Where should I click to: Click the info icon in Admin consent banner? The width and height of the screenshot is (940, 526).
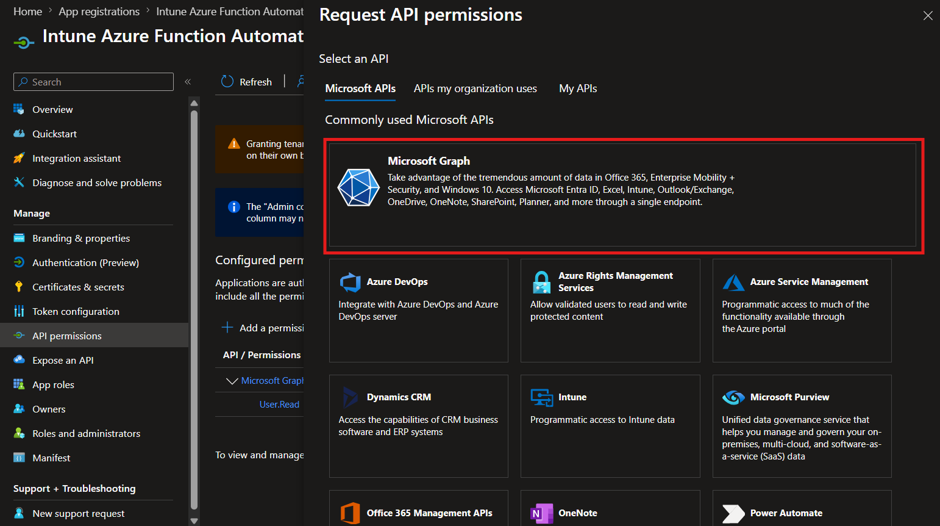point(234,207)
